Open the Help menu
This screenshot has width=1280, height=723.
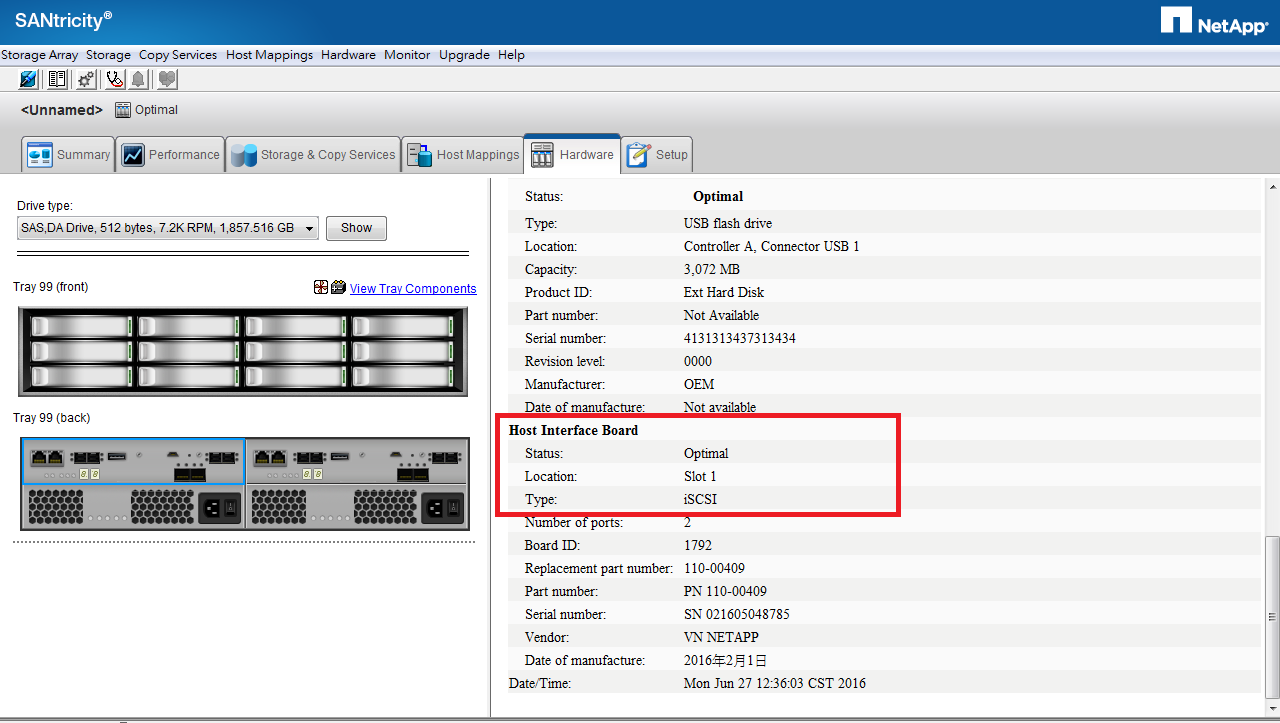coord(511,55)
